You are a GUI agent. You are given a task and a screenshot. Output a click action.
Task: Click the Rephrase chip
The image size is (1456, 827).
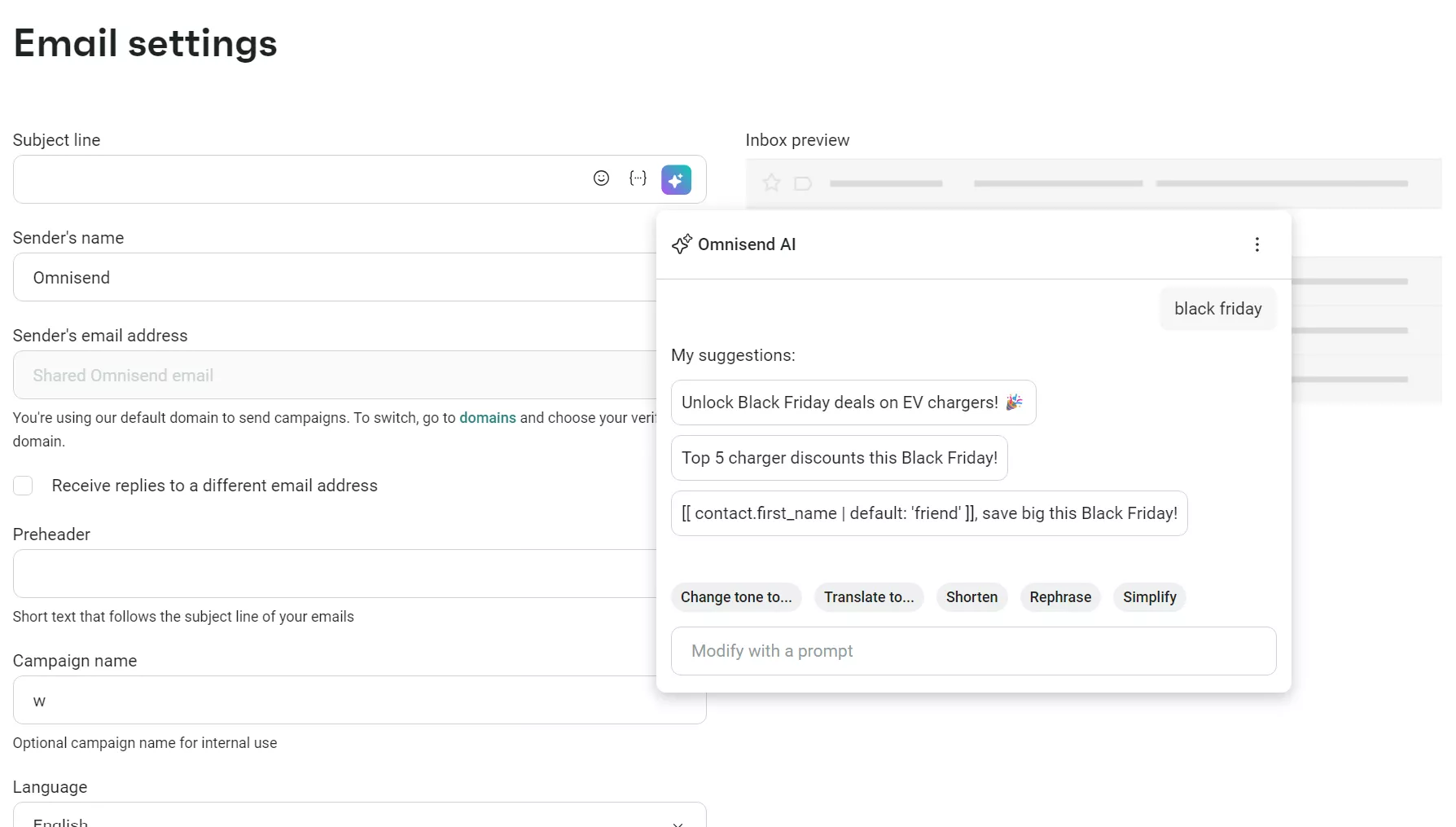point(1060,597)
